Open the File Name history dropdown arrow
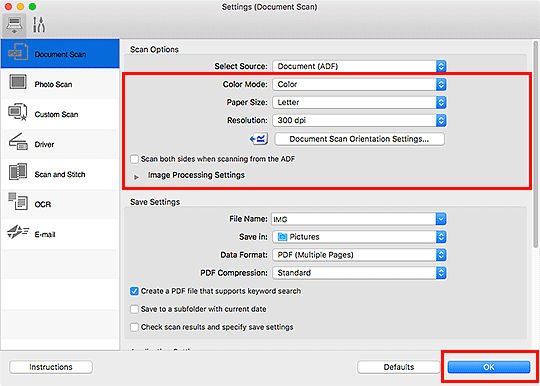 [441, 219]
